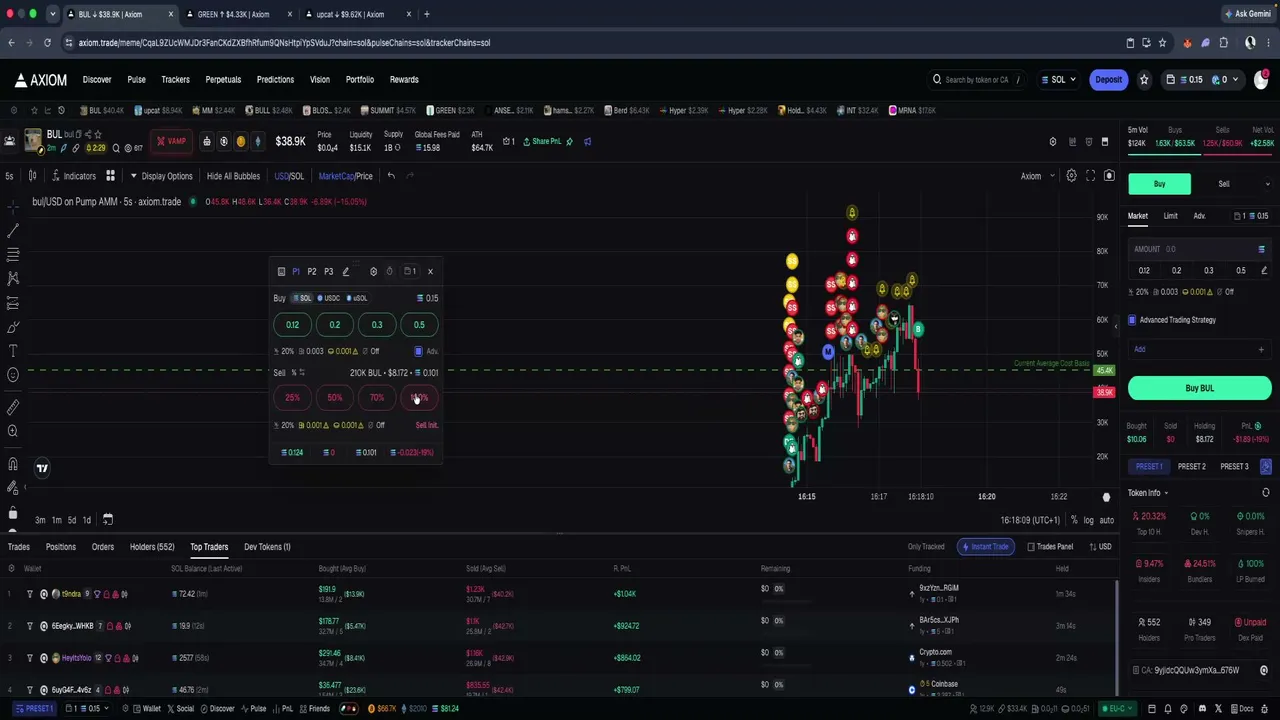Focus the token search field
This screenshot has height=720, width=1280.
[x=977, y=80]
